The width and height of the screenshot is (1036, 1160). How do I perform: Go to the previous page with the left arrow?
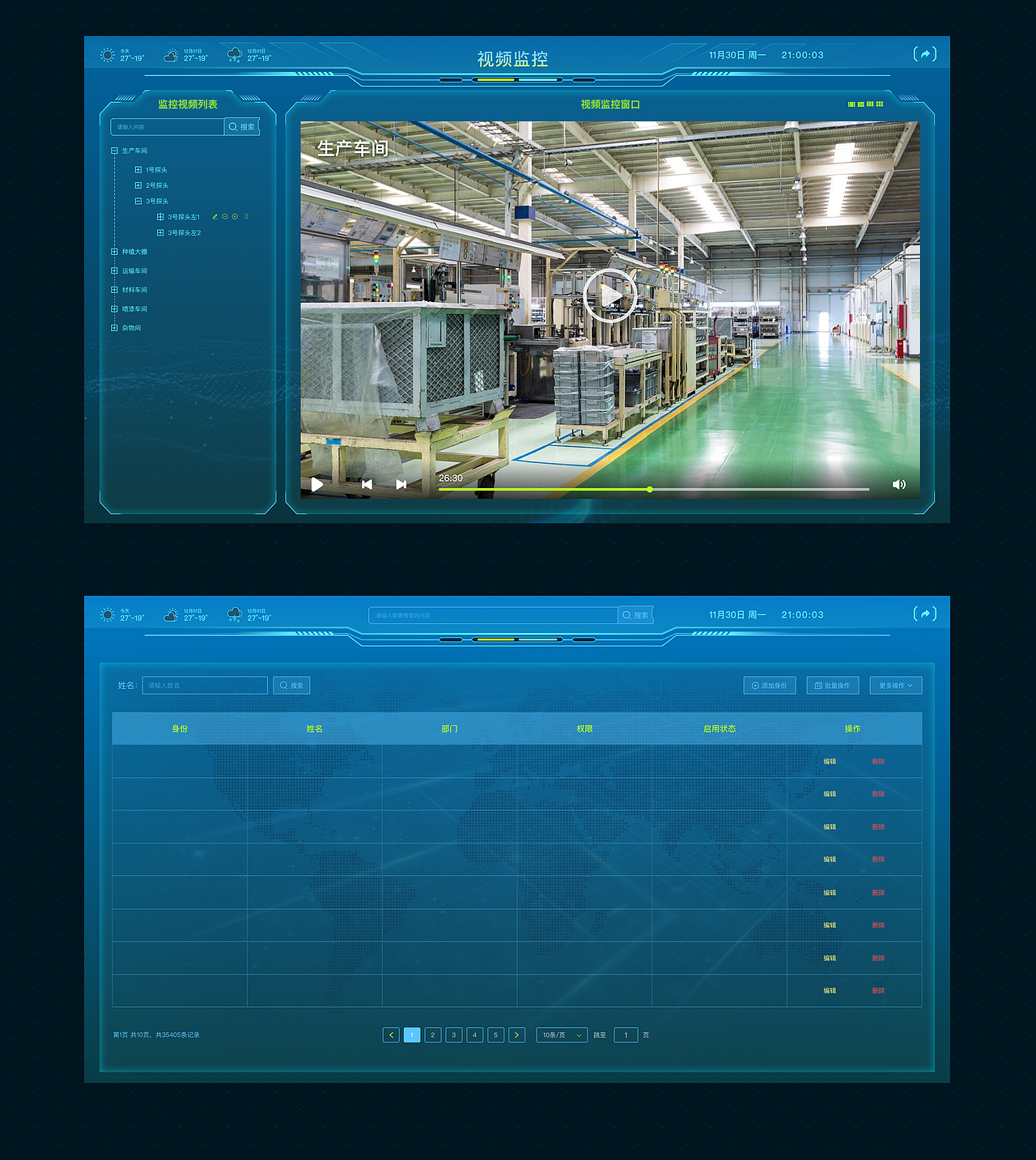(x=391, y=1035)
